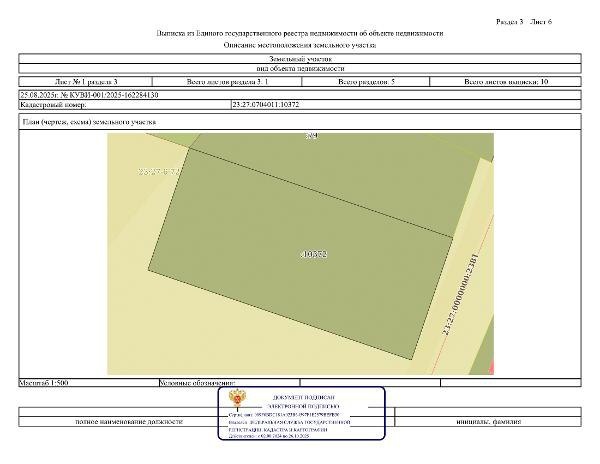The height and width of the screenshot is (464, 600).
Task: Click the rotated label '23:27:0000000:2381' on the map
Action: [461, 294]
